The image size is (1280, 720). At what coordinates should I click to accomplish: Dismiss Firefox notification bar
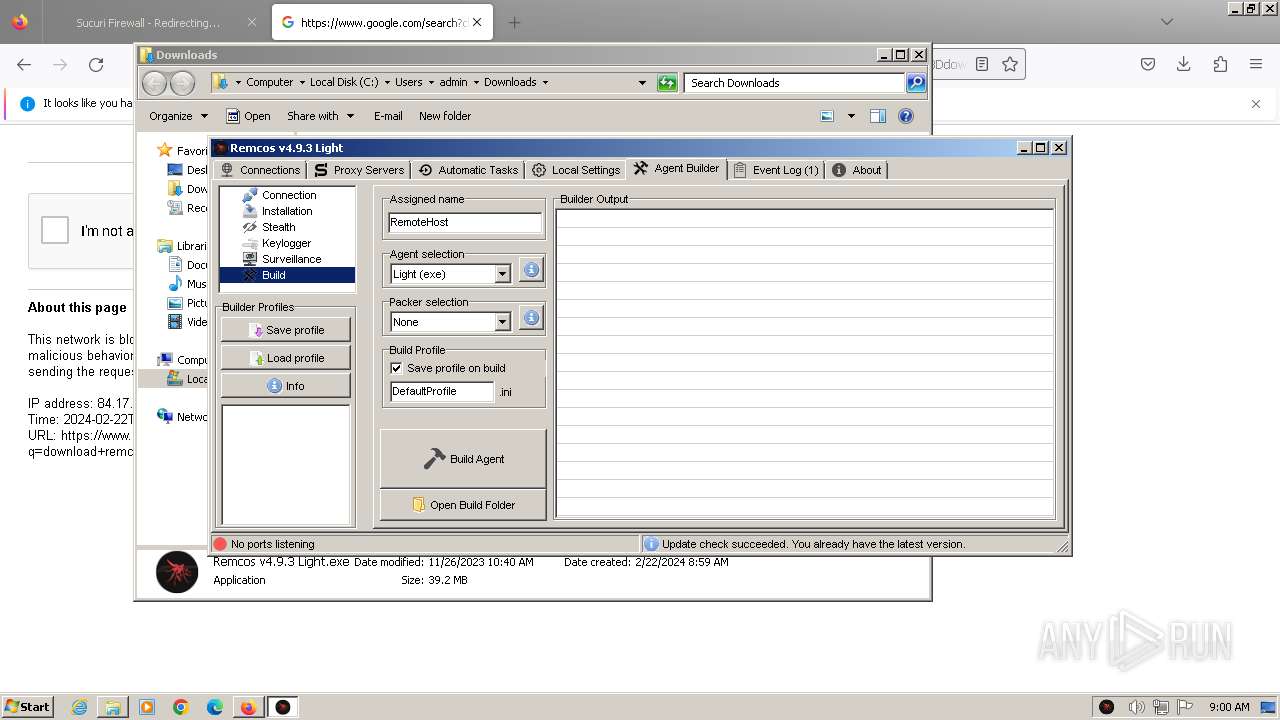[x=1256, y=104]
